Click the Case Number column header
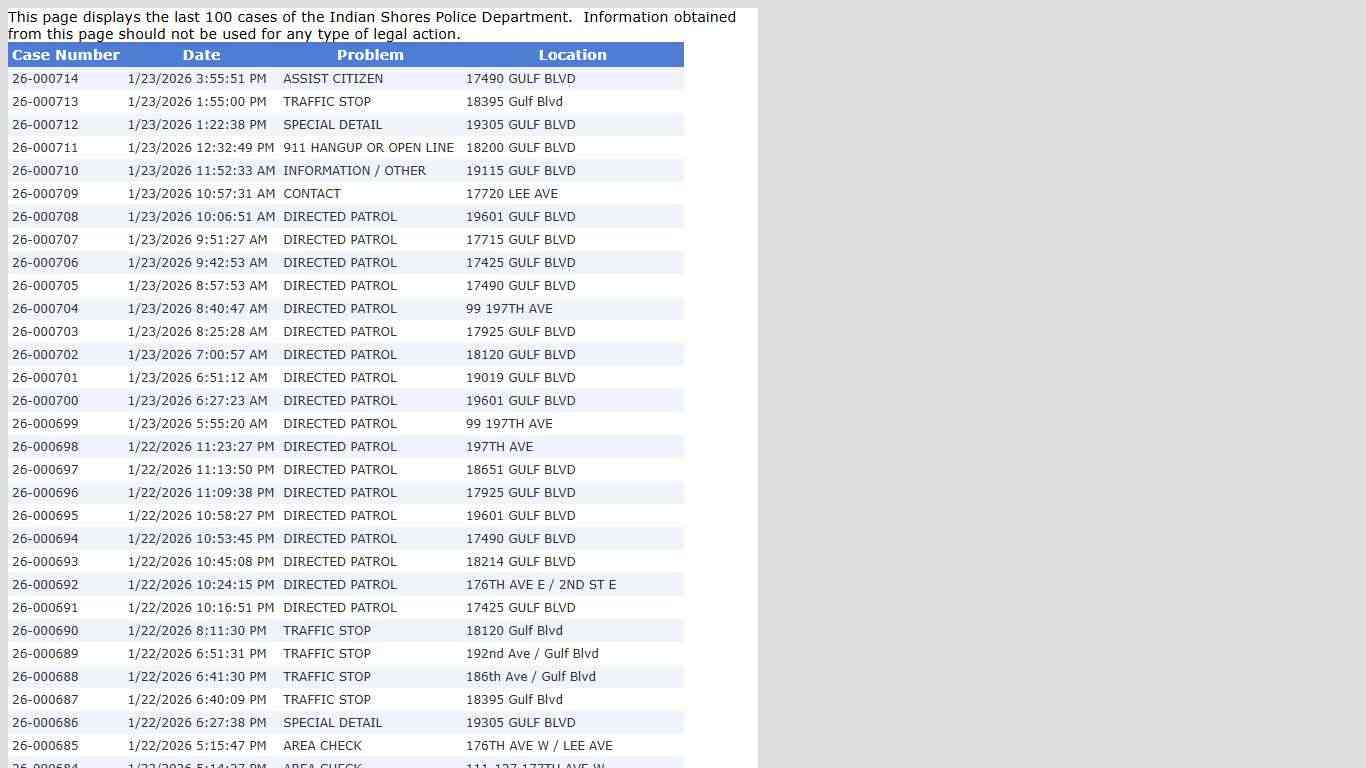 (66, 55)
